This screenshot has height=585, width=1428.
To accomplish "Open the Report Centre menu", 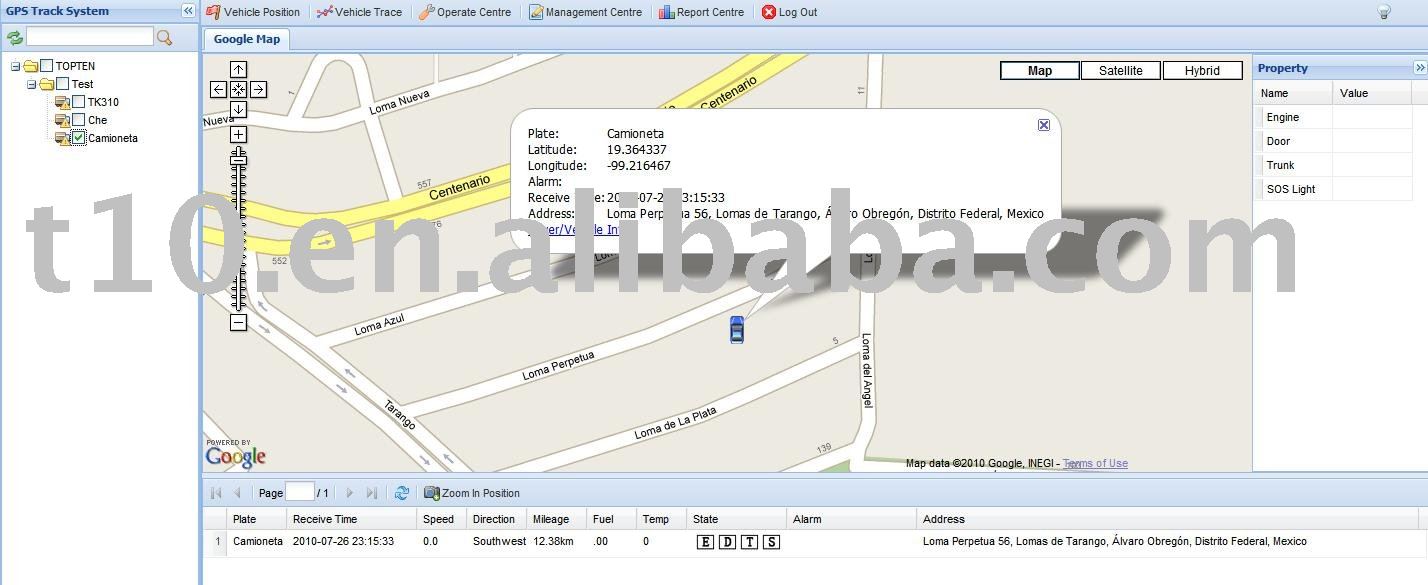I will (x=702, y=12).
